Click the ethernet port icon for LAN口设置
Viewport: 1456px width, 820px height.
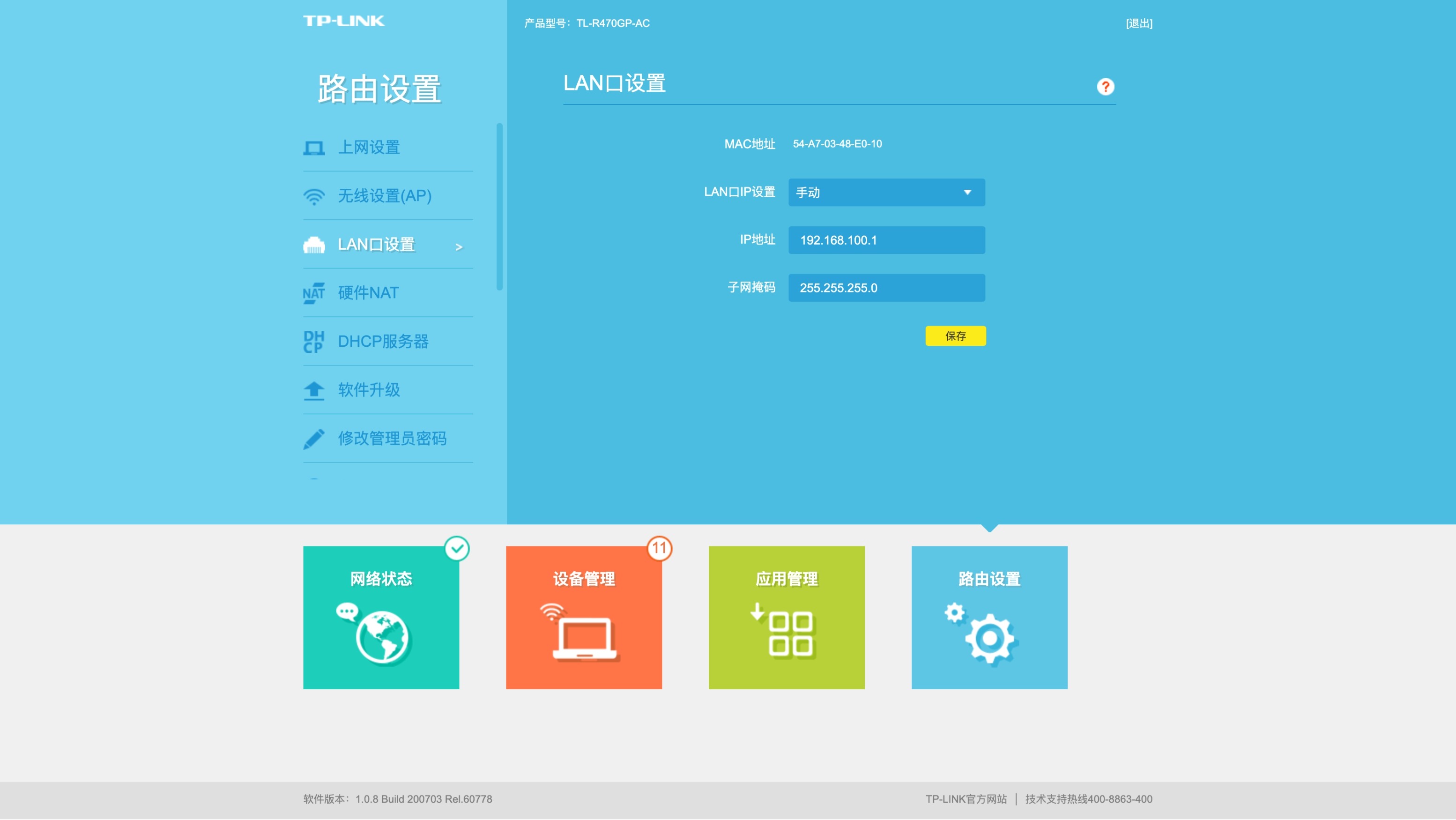314,245
